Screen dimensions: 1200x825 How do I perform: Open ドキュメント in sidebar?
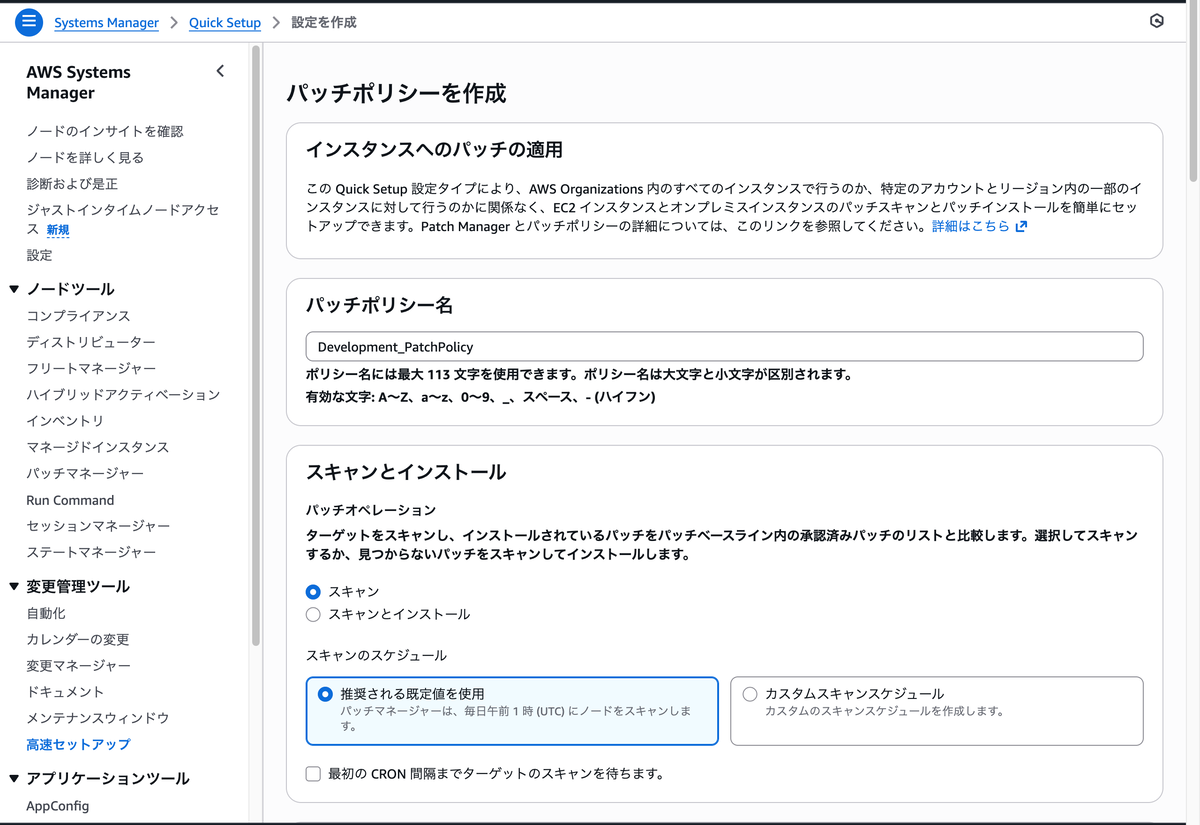tap(65, 692)
